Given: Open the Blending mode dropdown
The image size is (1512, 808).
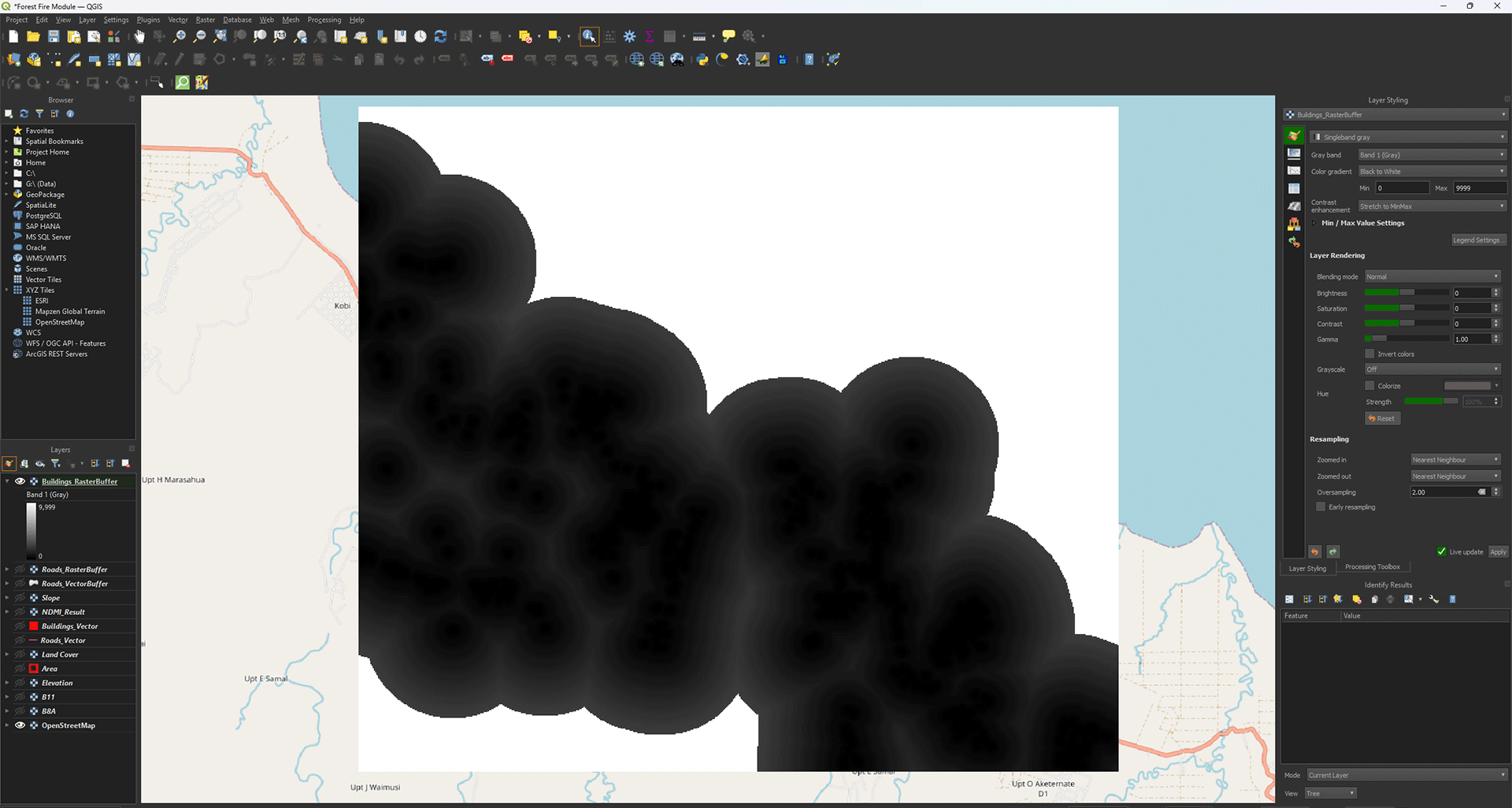Looking at the screenshot, I should point(1432,276).
